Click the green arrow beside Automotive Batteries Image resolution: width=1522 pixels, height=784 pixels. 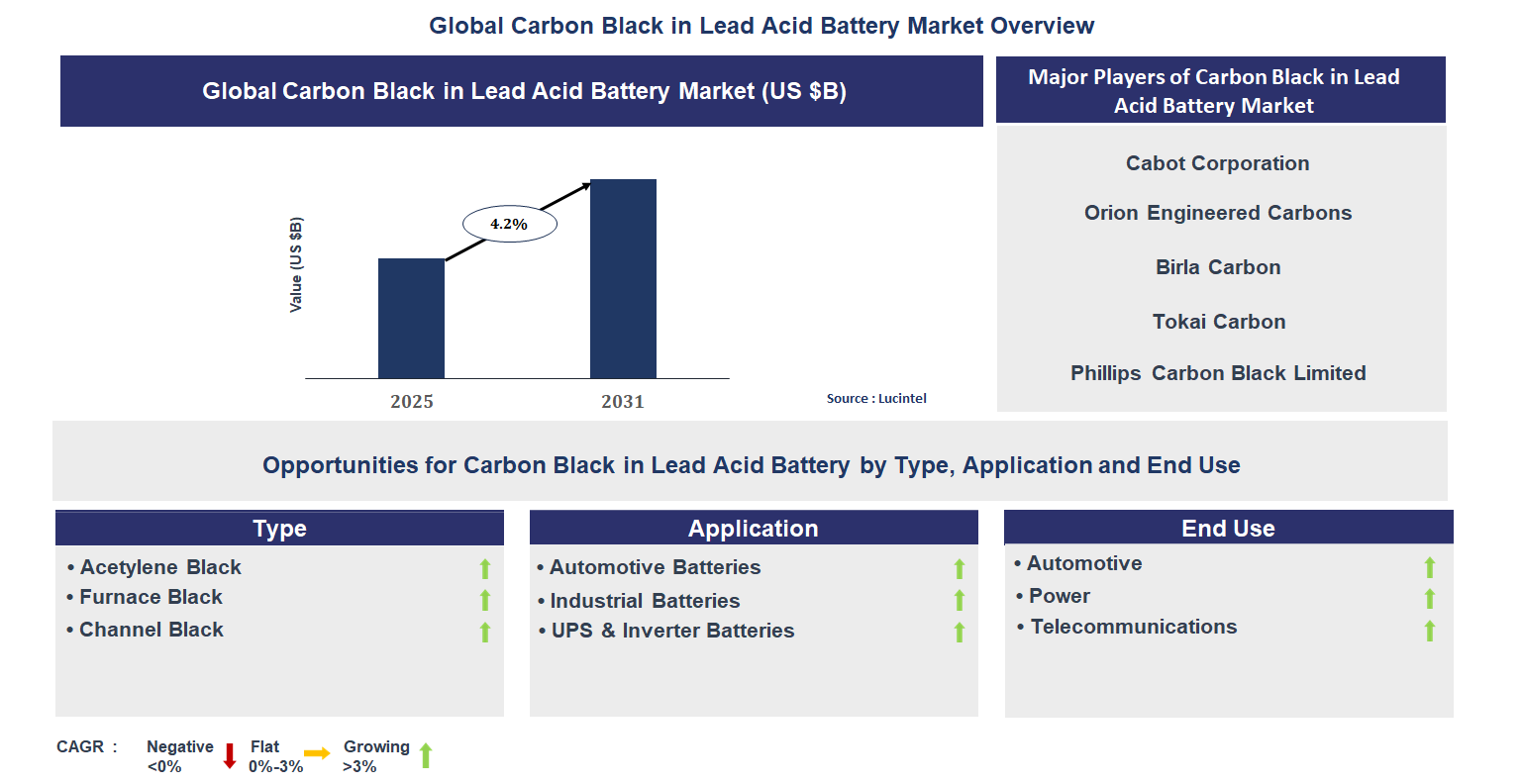(x=959, y=568)
